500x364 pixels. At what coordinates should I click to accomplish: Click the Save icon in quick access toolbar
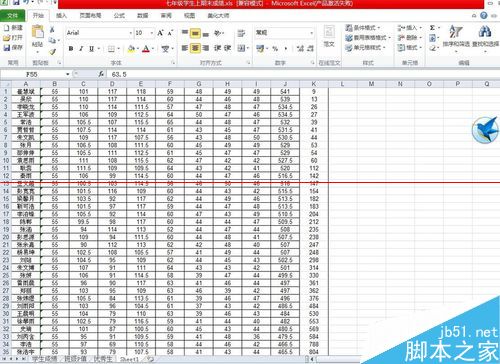tap(16, 3)
